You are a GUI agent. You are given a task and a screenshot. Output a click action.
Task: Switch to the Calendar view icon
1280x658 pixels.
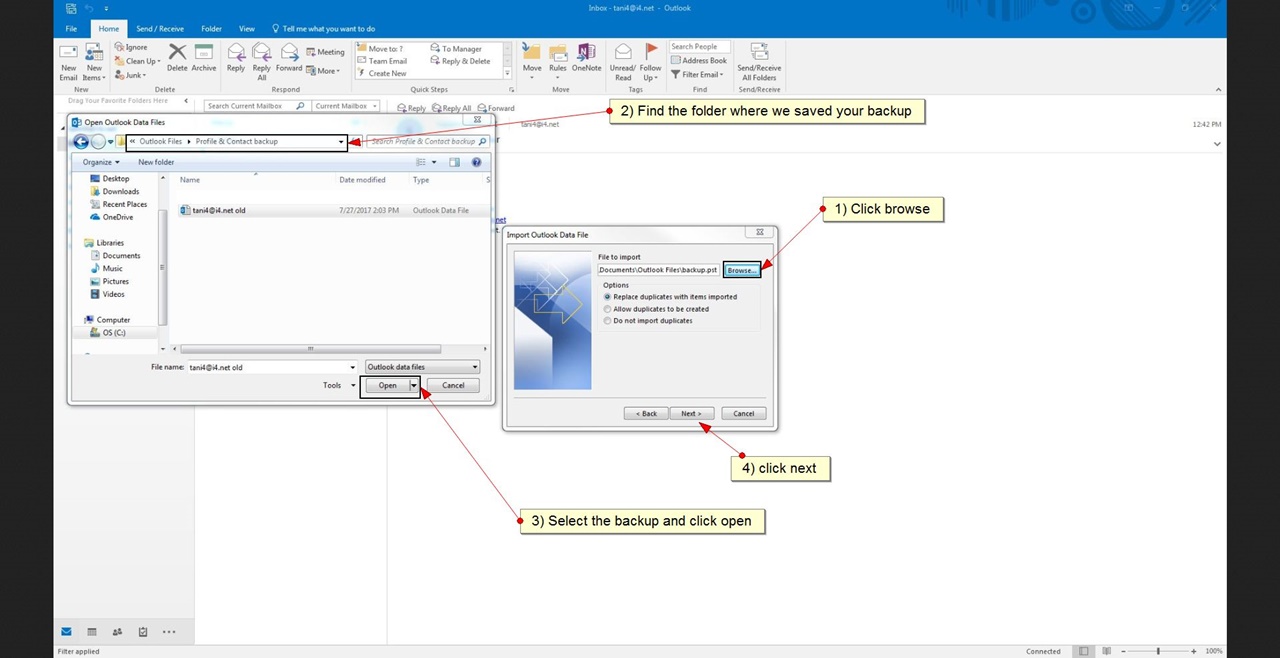coord(92,632)
